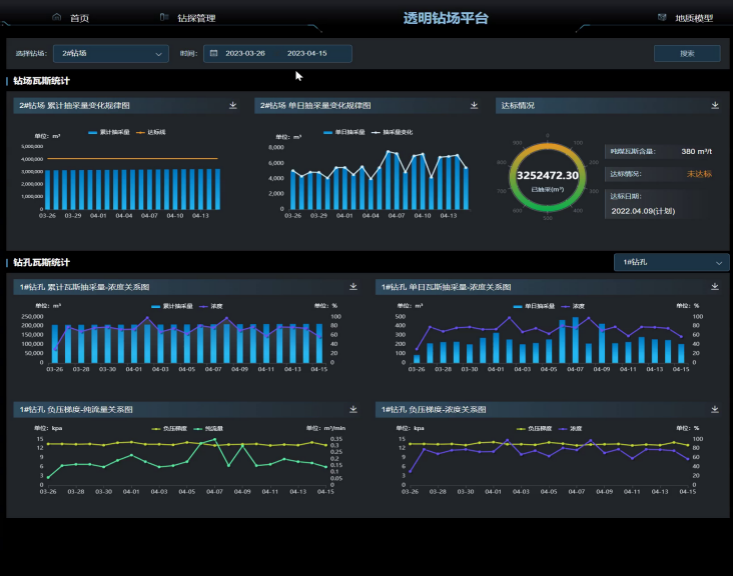The image size is (733, 576).
Task: Download 1#钻孔 单日瓦斯抽采量-浓度关系图
Action: click(715, 287)
